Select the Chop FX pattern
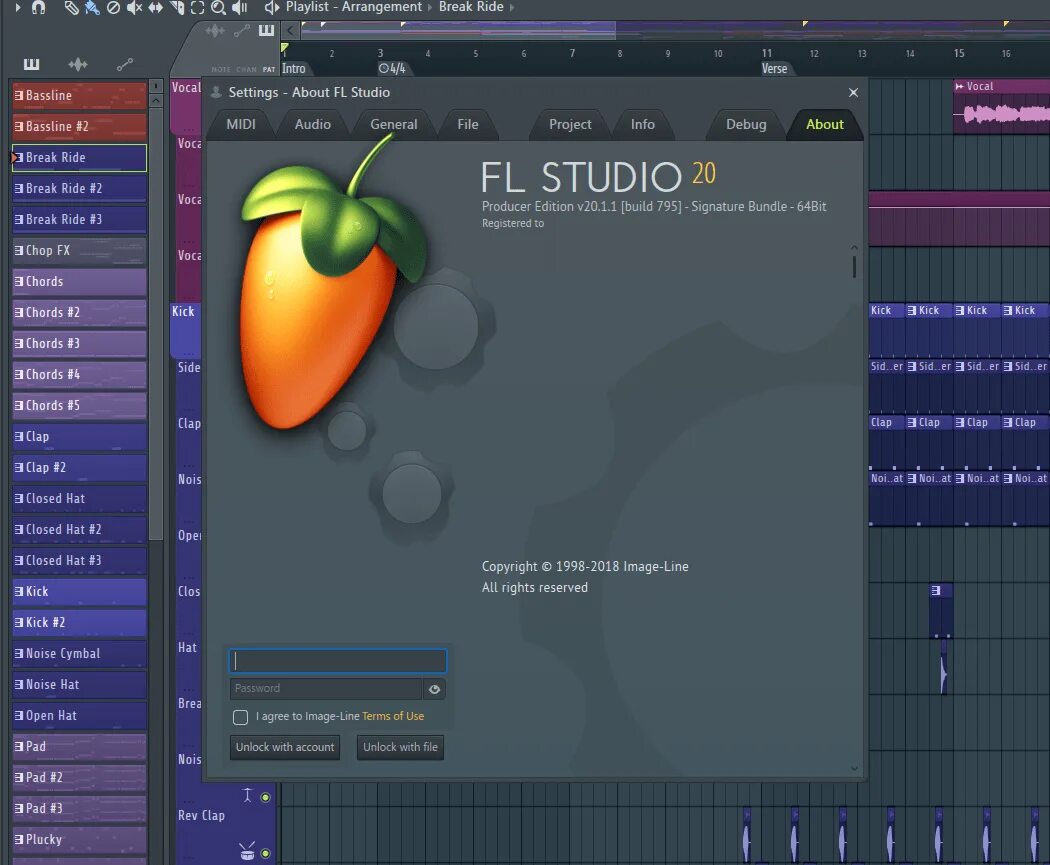 pyautogui.click(x=80, y=250)
